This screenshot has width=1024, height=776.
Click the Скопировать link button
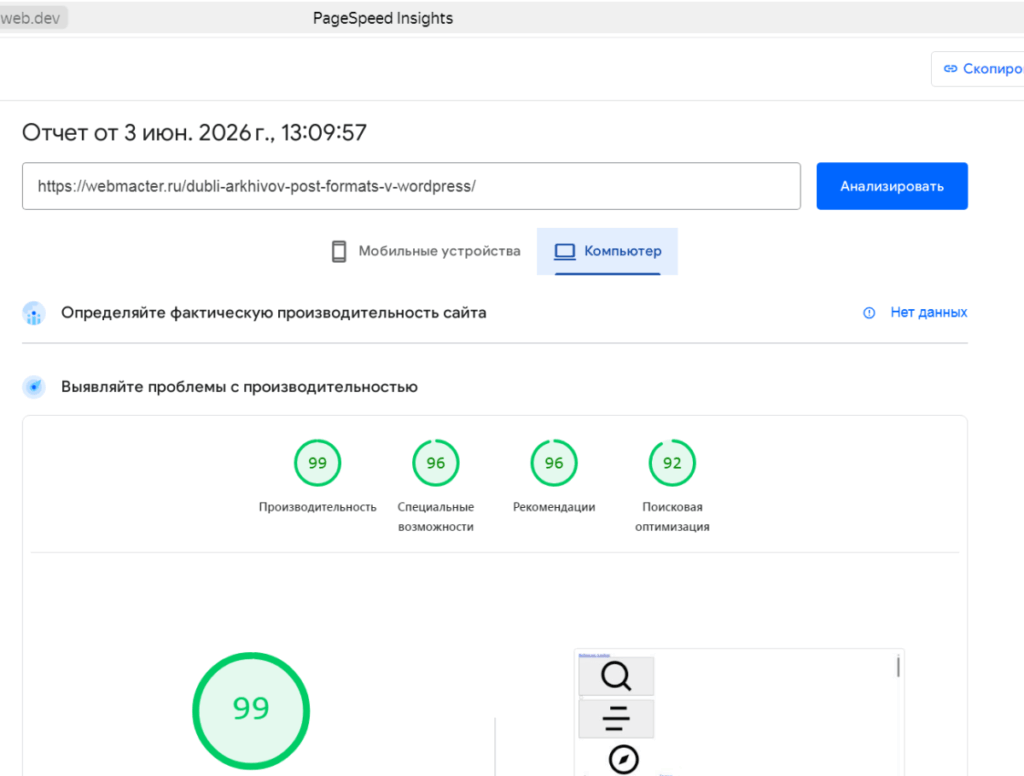[x=978, y=69]
